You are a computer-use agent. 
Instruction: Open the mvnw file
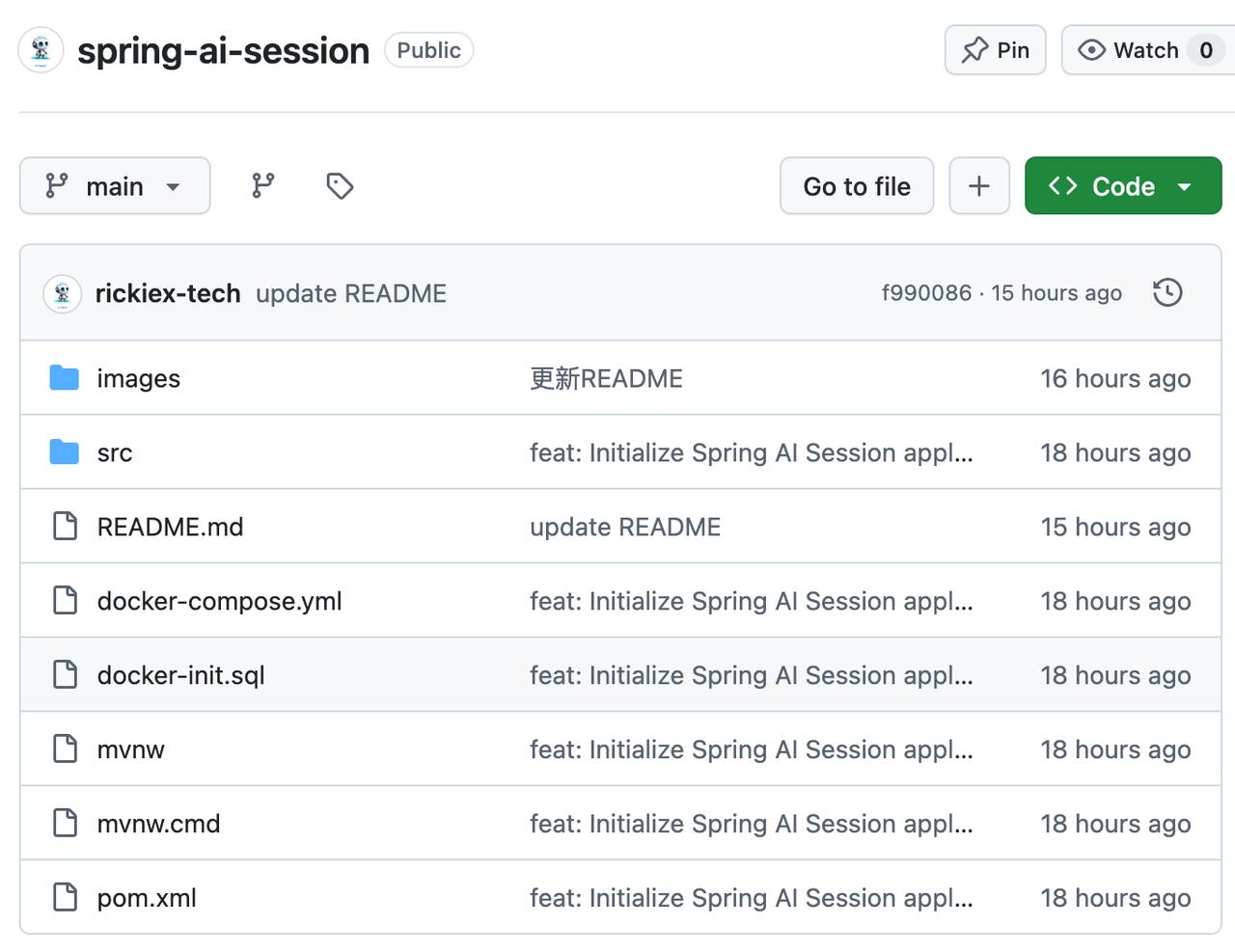(131, 749)
